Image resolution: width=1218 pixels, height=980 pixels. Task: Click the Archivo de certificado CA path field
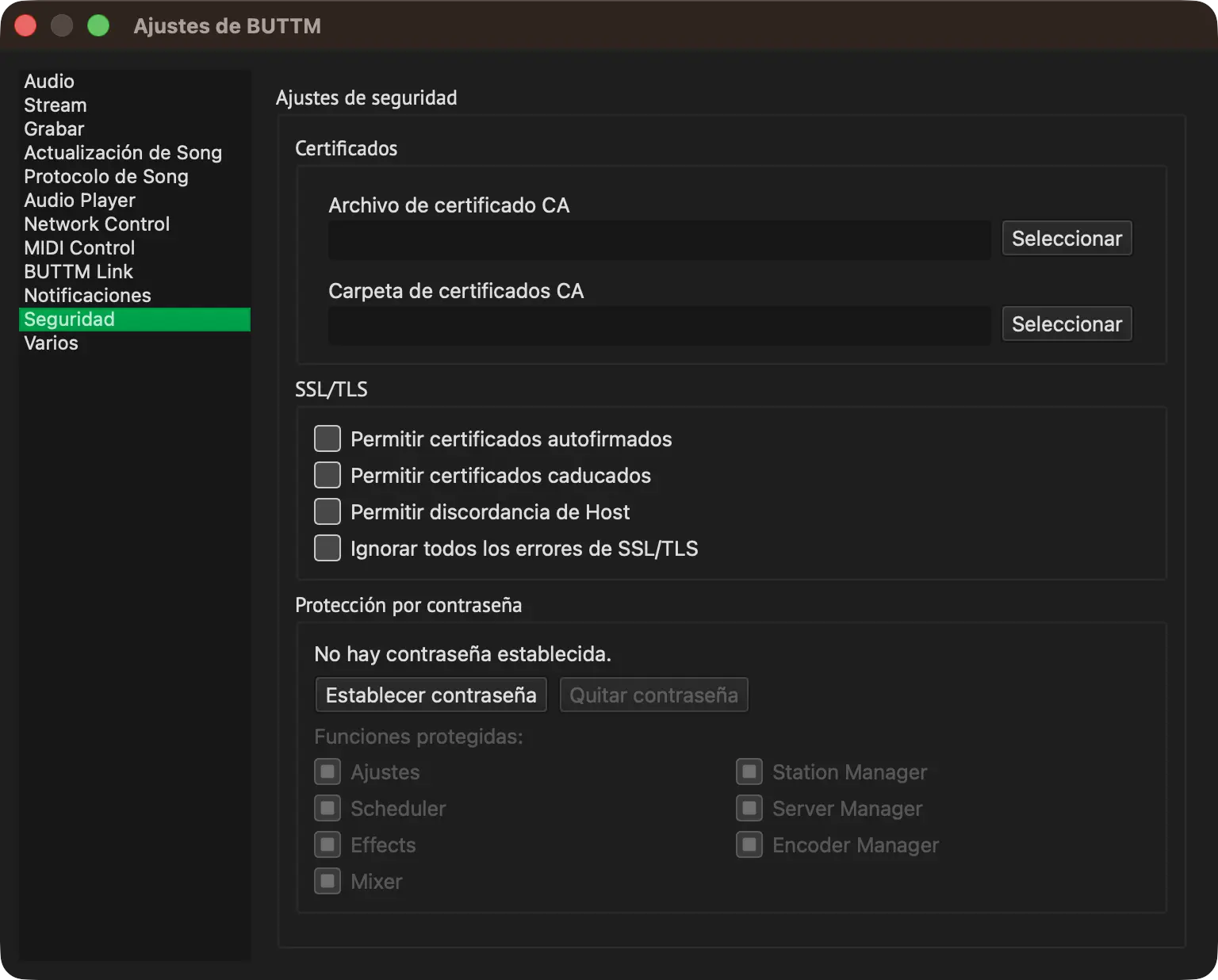point(660,239)
